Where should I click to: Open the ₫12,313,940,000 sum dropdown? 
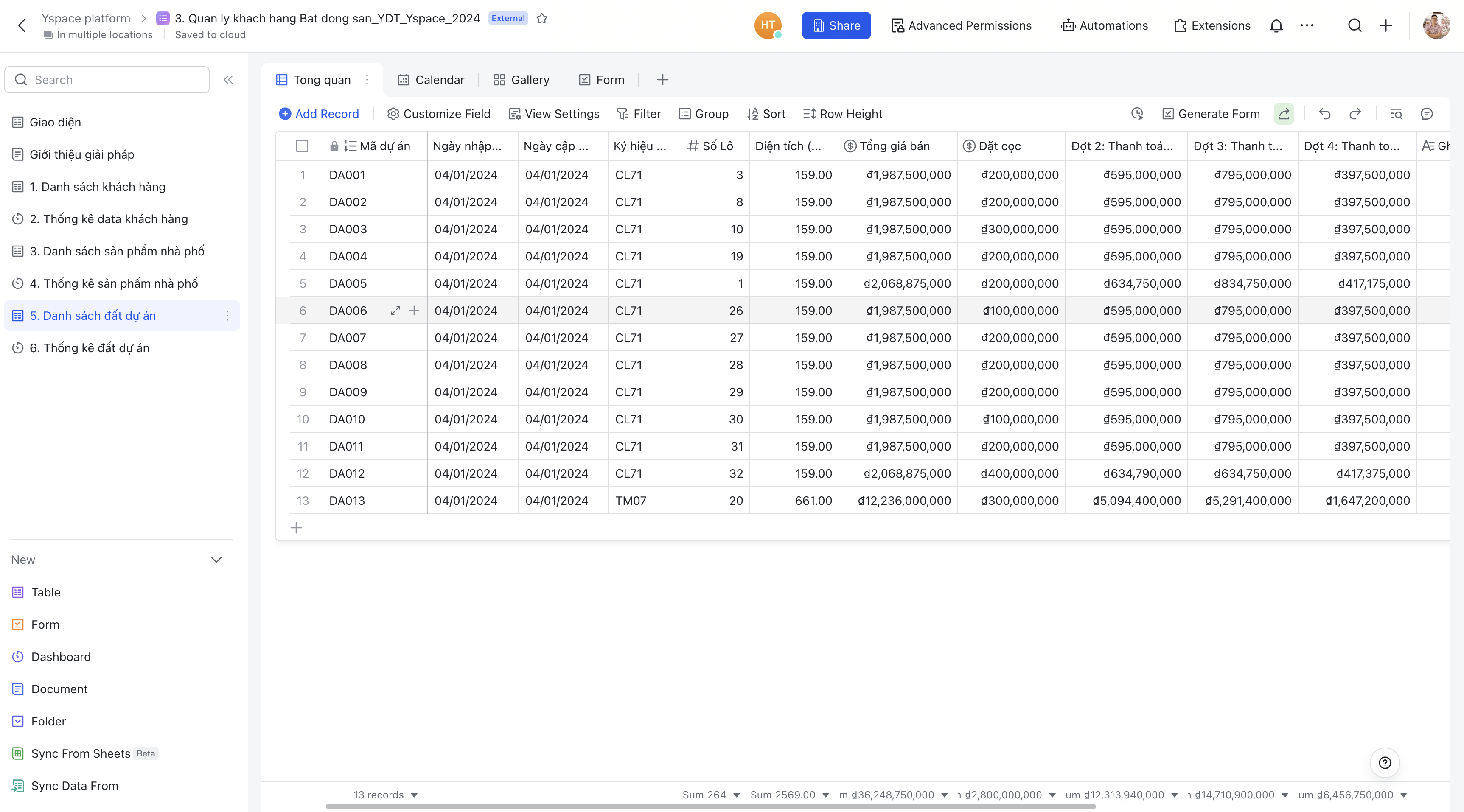[1122, 794]
